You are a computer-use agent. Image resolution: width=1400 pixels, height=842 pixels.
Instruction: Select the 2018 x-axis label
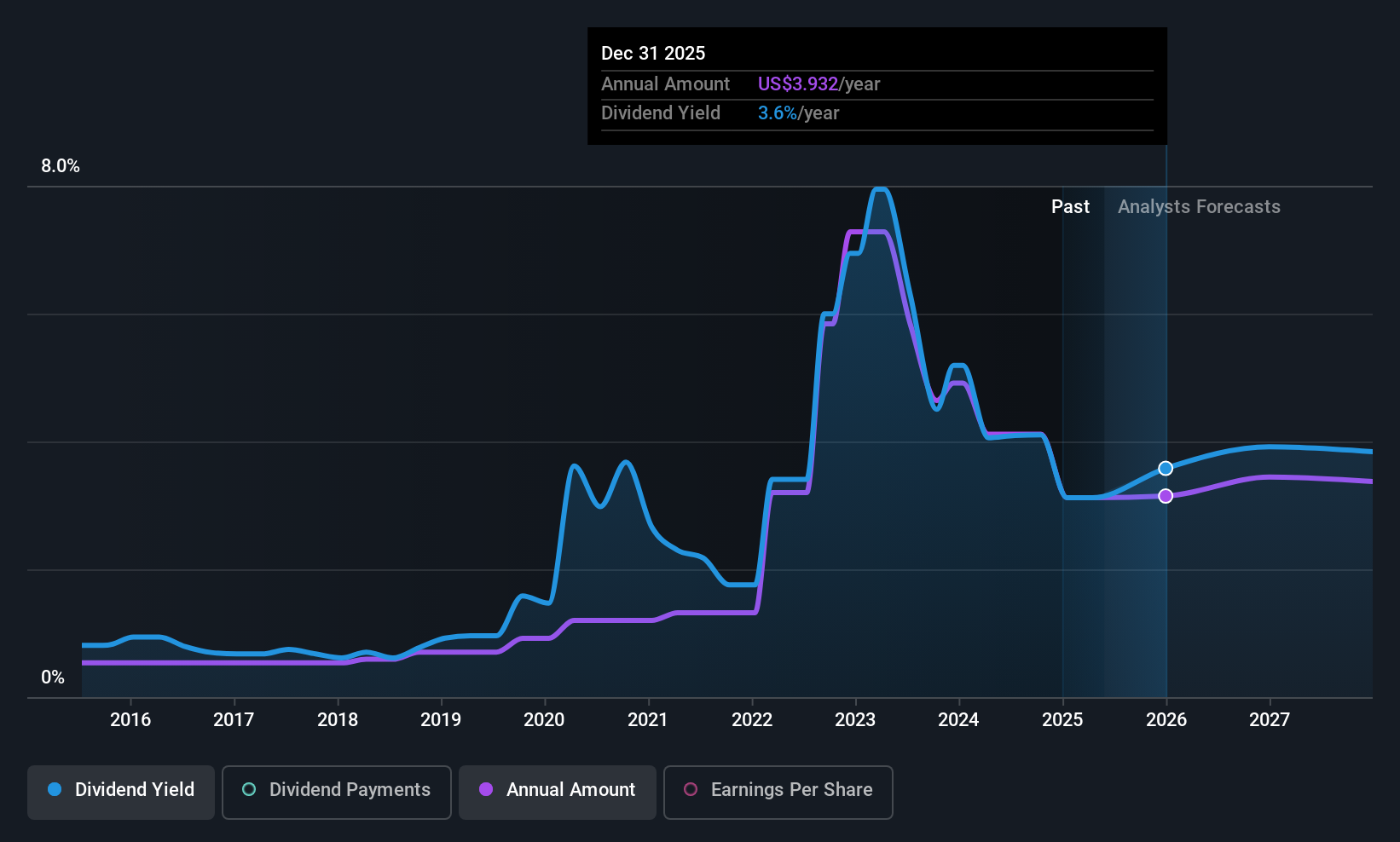click(x=338, y=720)
